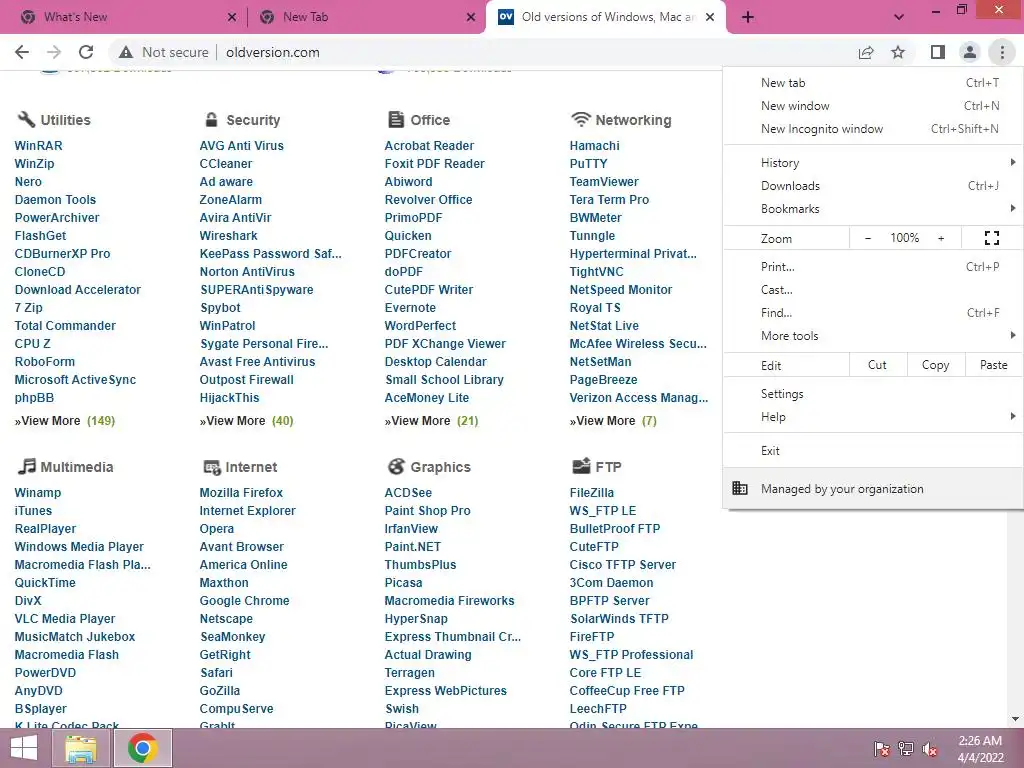Open a New Incognito window
The height and width of the screenshot is (768, 1024).
coord(873,129)
